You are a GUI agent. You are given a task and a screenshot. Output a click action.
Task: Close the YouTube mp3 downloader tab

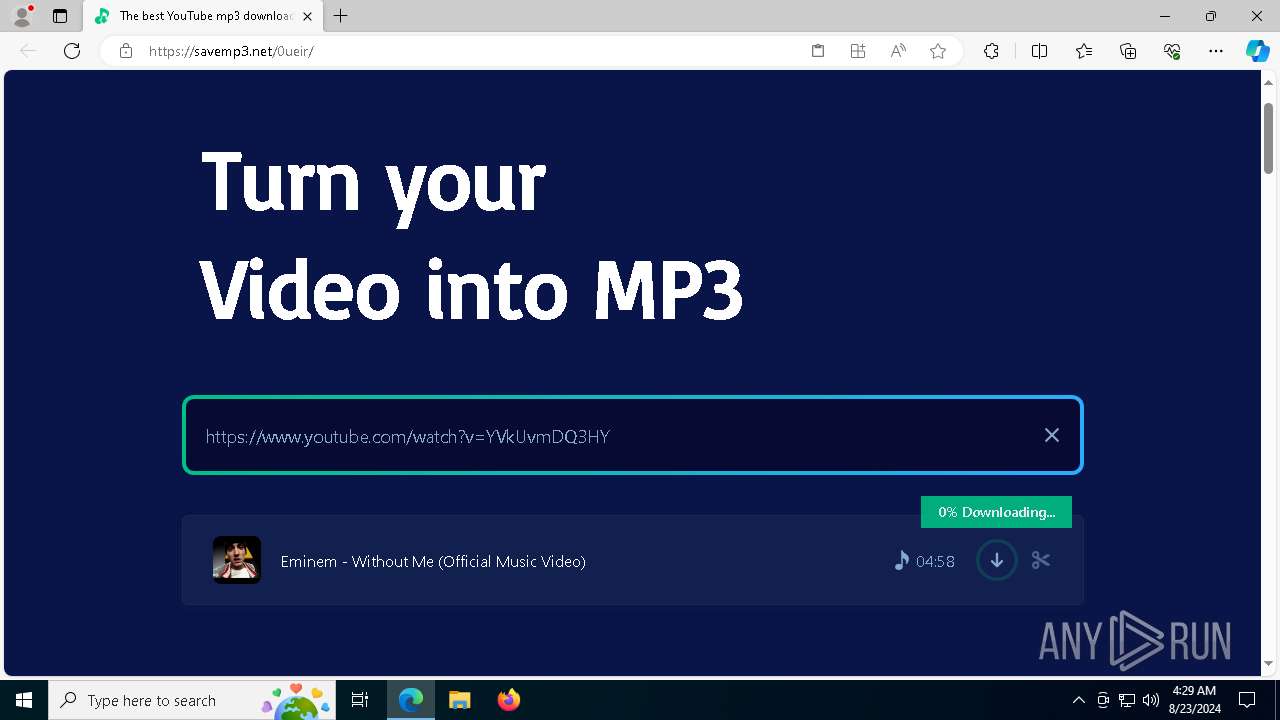coord(307,16)
